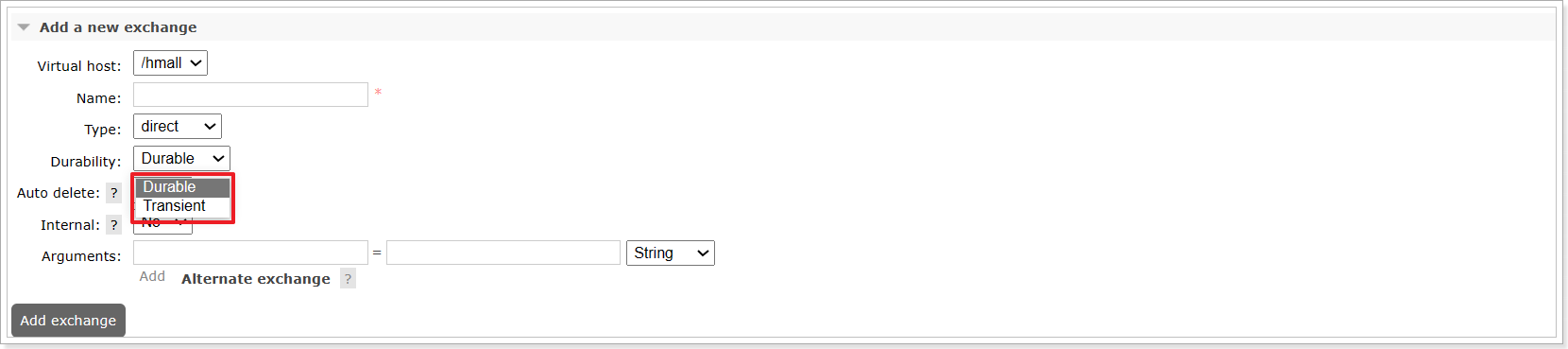Choose the Transient option
The height and width of the screenshot is (349, 1568).
coord(182,206)
